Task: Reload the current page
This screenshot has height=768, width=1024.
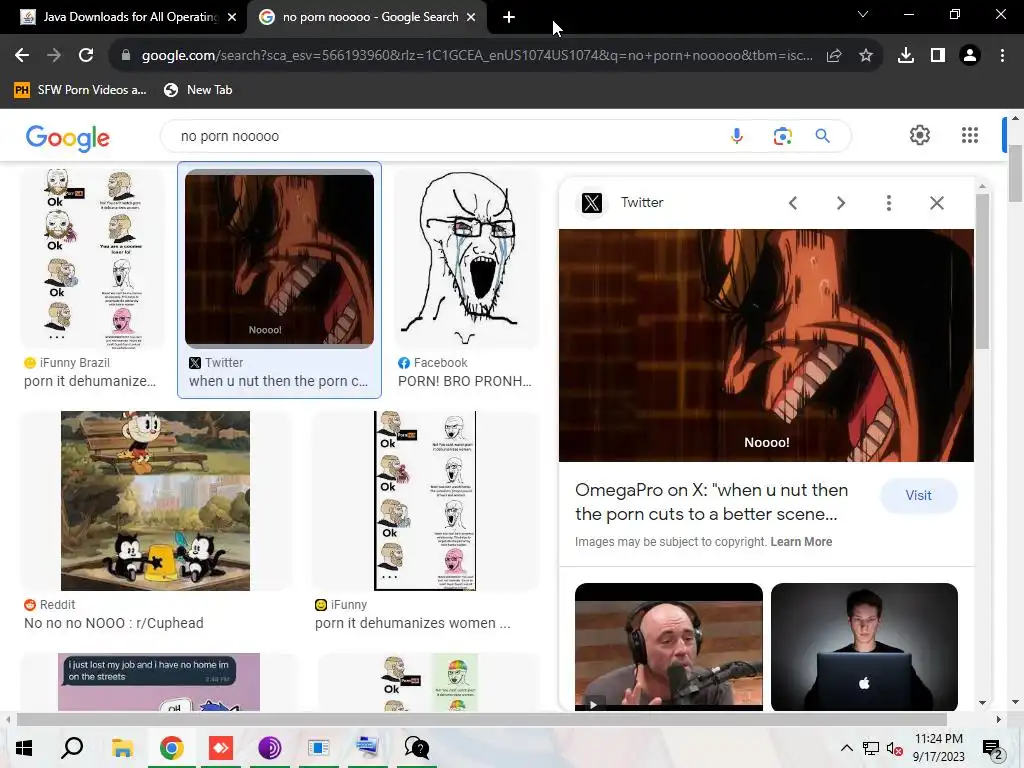Action: 86,56
